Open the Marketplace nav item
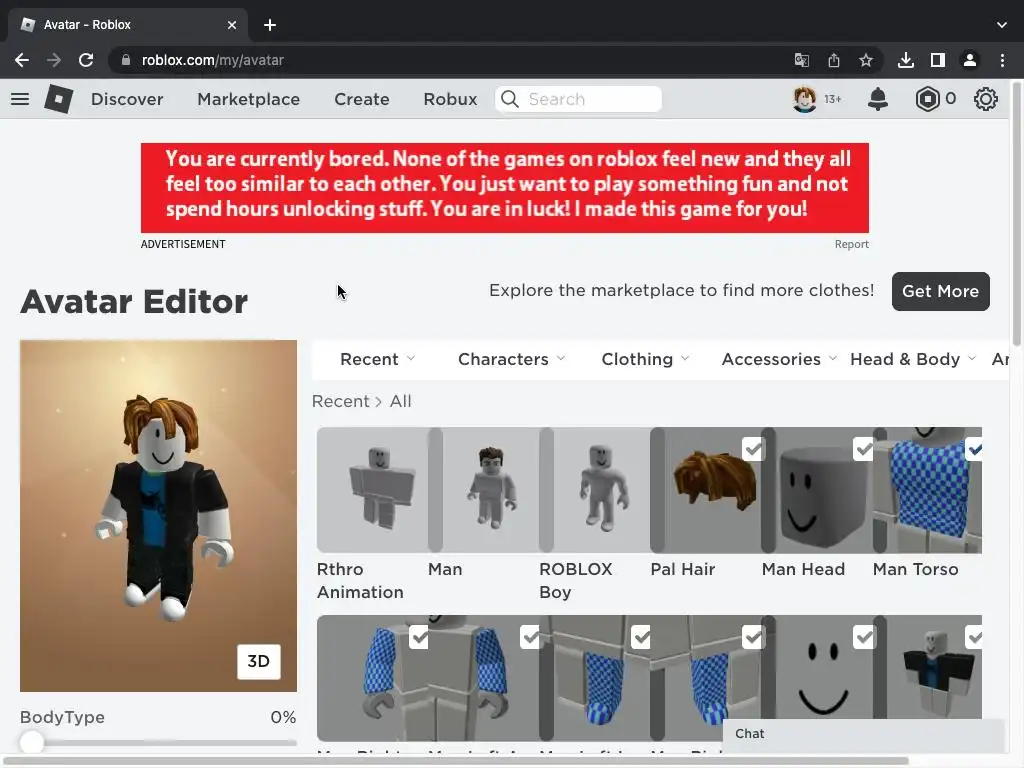The width and height of the screenshot is (1024, 768). tap(249, 99)
